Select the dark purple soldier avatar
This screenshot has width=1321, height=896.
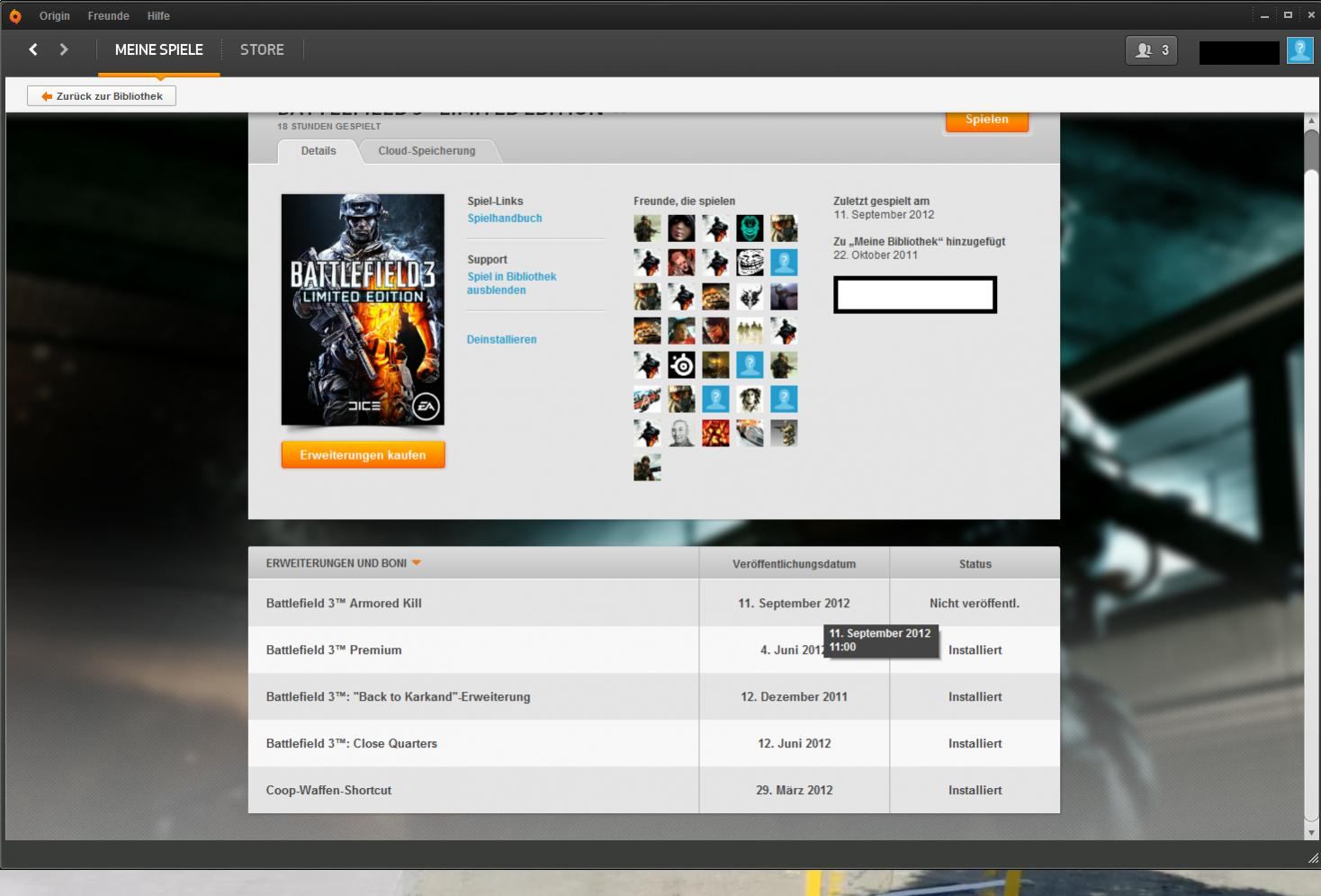click(x=784, y=297)
